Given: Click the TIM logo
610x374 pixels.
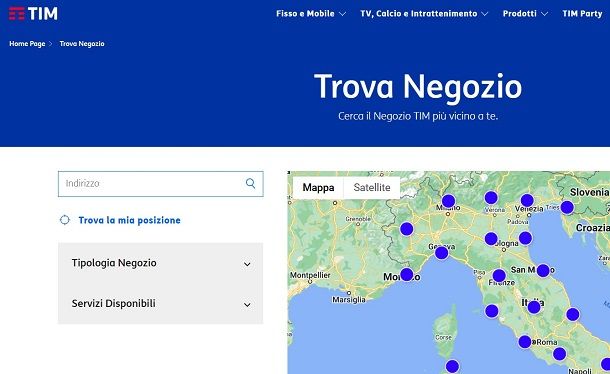Looking at the screenshot, I should click(x=33, y=14).
